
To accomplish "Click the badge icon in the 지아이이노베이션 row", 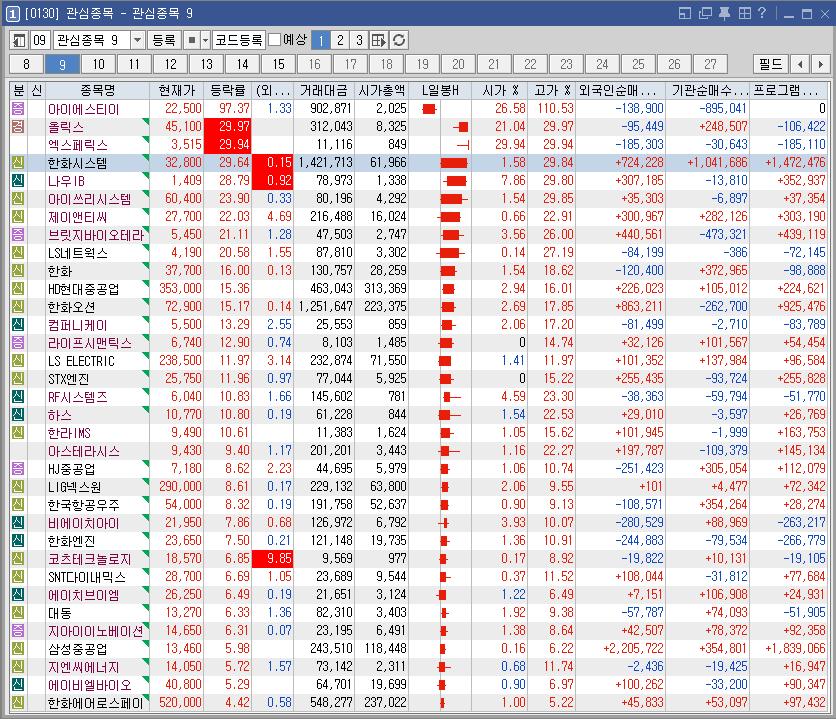I will (18, 631).
